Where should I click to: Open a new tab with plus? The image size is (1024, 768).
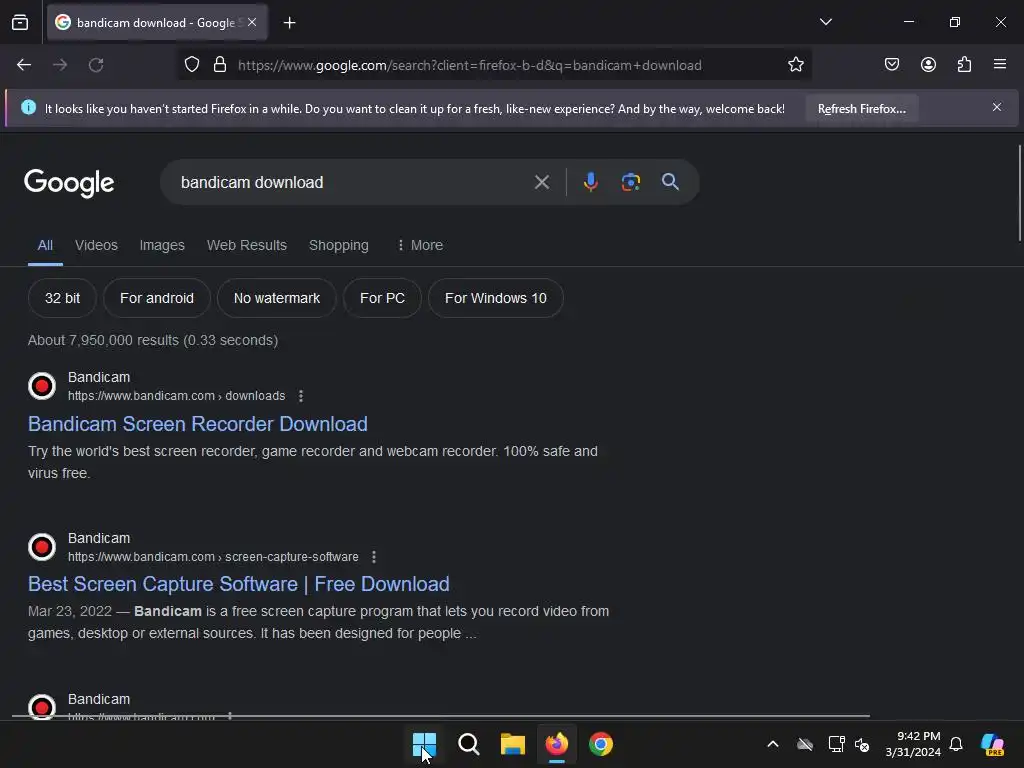point(289,23)
